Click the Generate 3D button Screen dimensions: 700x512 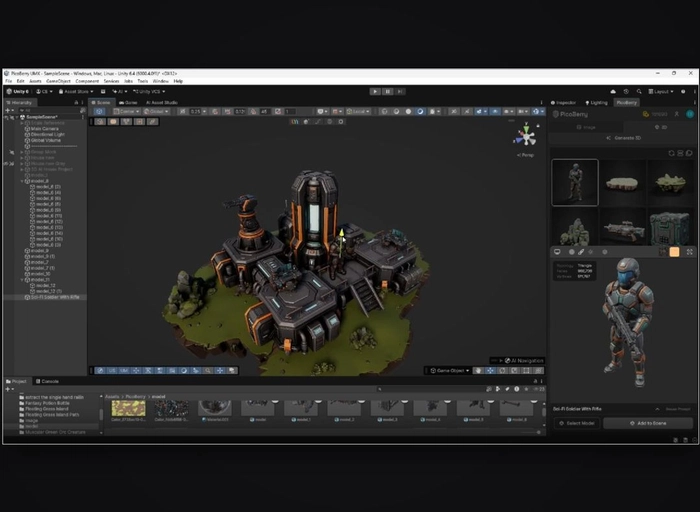point(624,138)
